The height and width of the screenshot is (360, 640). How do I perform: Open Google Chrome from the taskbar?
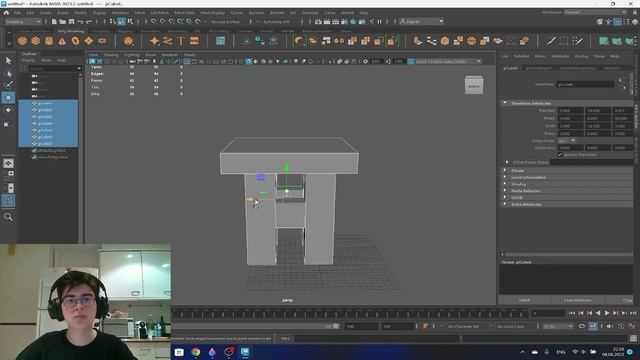196,352
